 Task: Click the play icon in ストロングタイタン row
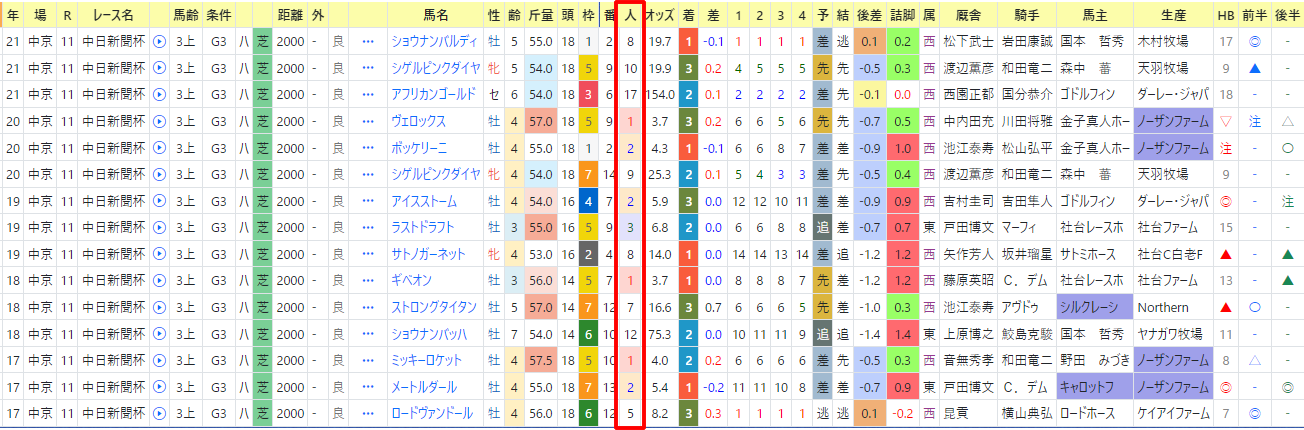pyautogui.click(x=158, y=307)
